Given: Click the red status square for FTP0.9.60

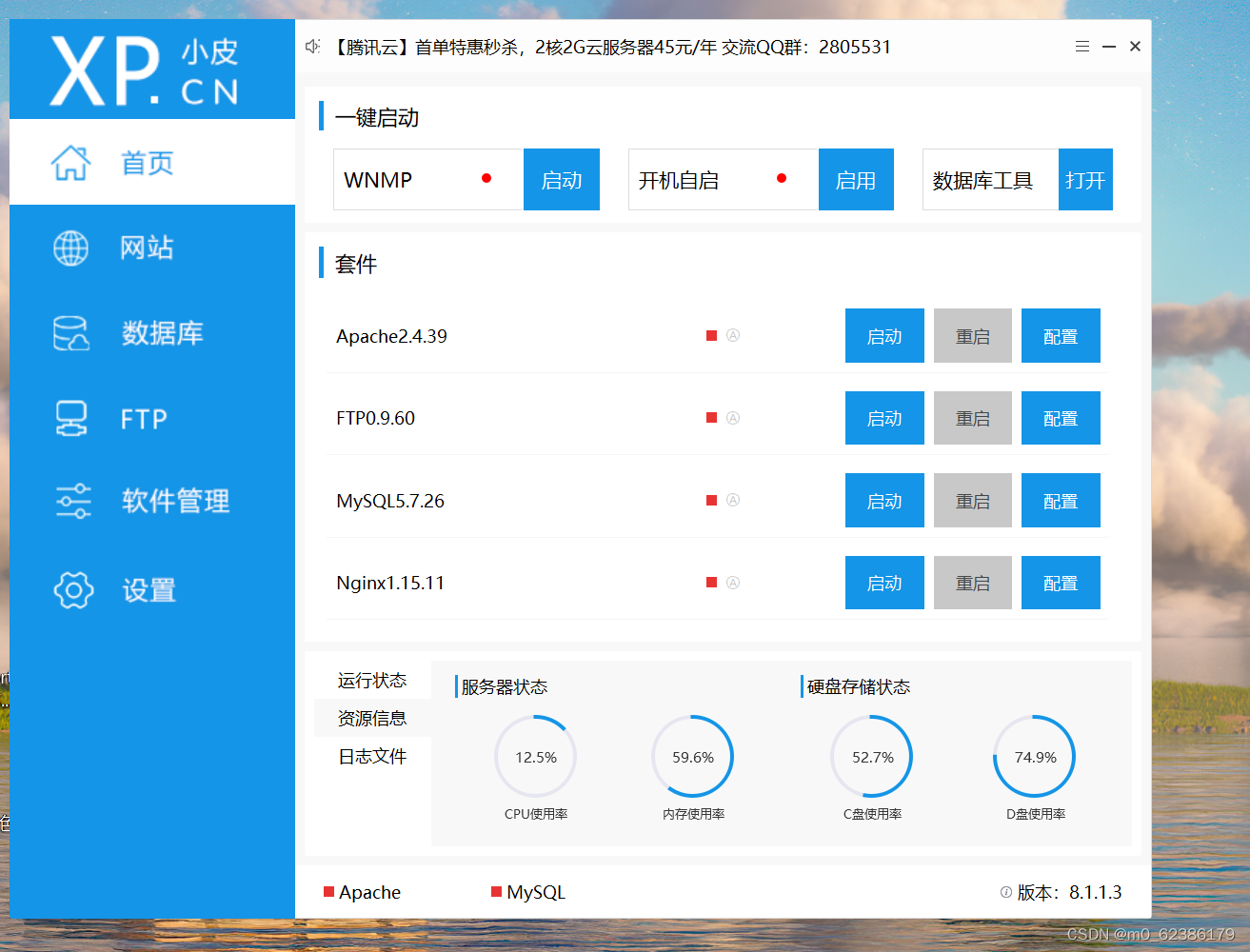Looking at the screenshot, I should (711, 418).
